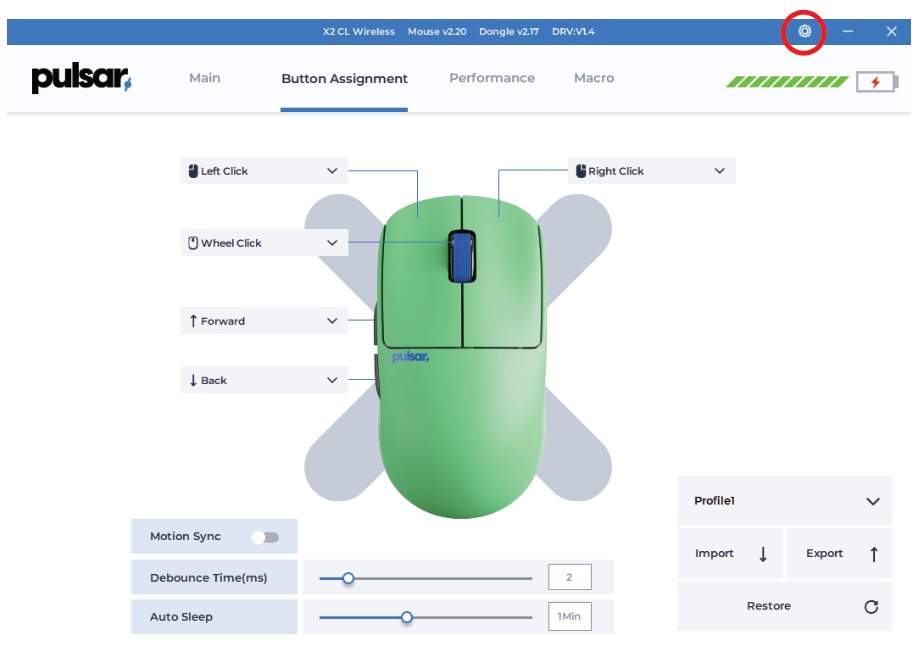Viewport: 915px width, 648px height.
Task: Click the Dongle v2.17 version text
Action: 509,32
